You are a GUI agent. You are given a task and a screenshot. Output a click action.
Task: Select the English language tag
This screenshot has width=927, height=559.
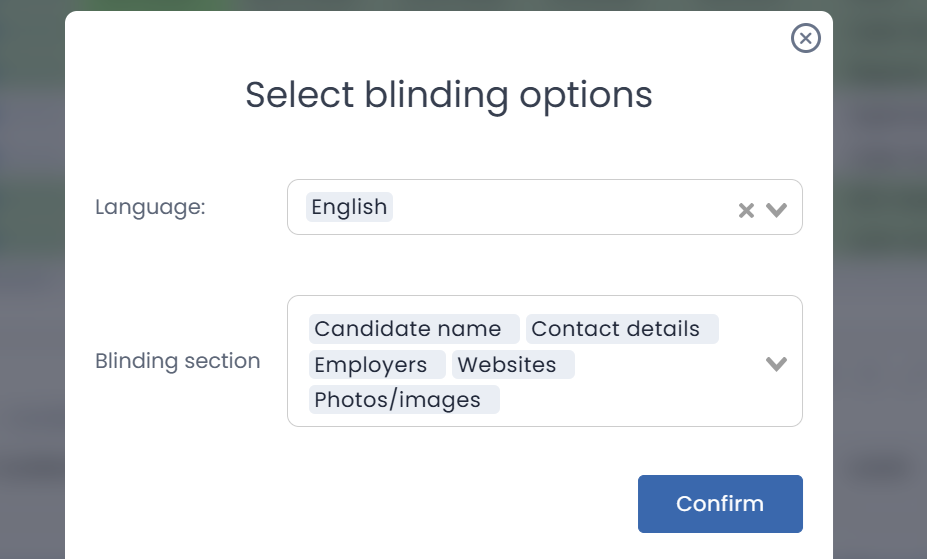[349, 207]
